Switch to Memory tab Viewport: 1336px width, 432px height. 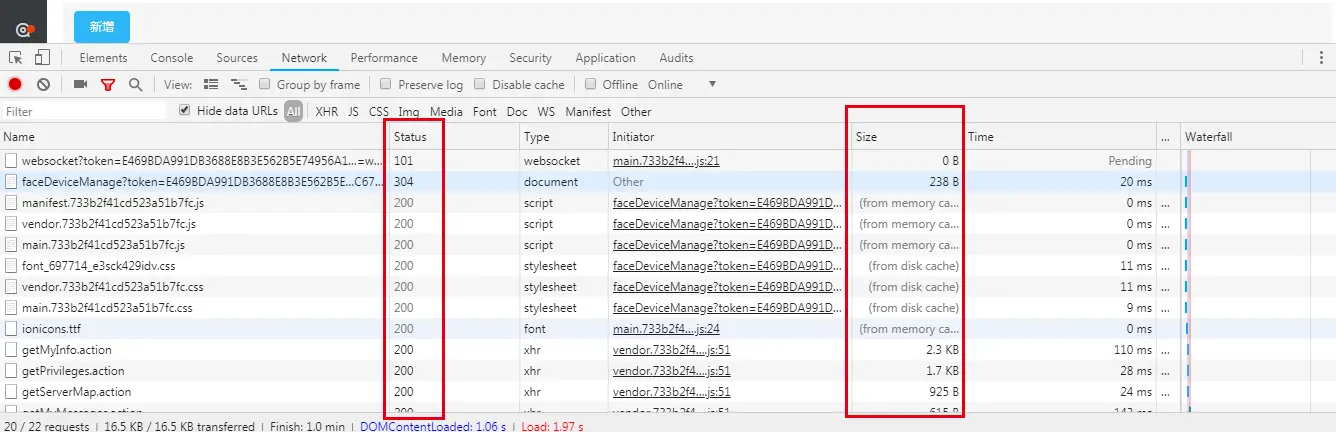[x=464, y=58]
